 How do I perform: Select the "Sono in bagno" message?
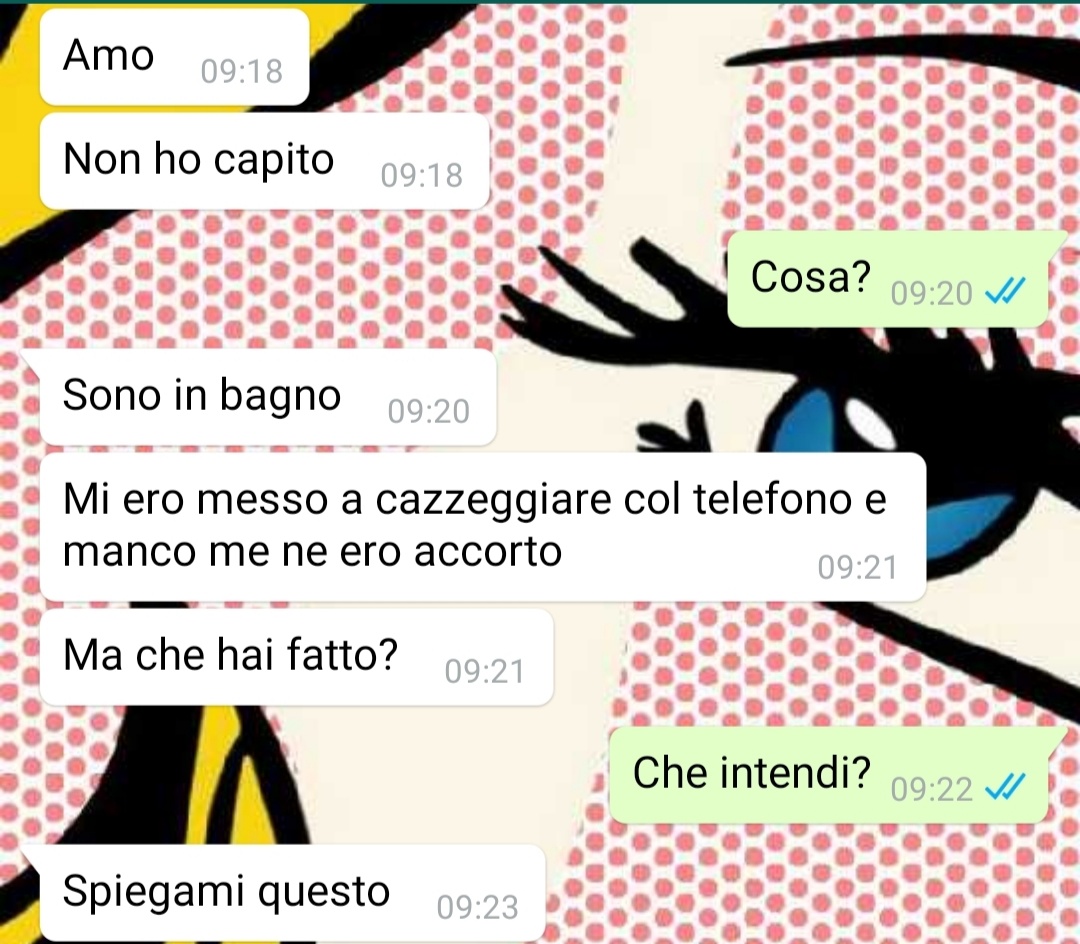[x=268, y=397]
